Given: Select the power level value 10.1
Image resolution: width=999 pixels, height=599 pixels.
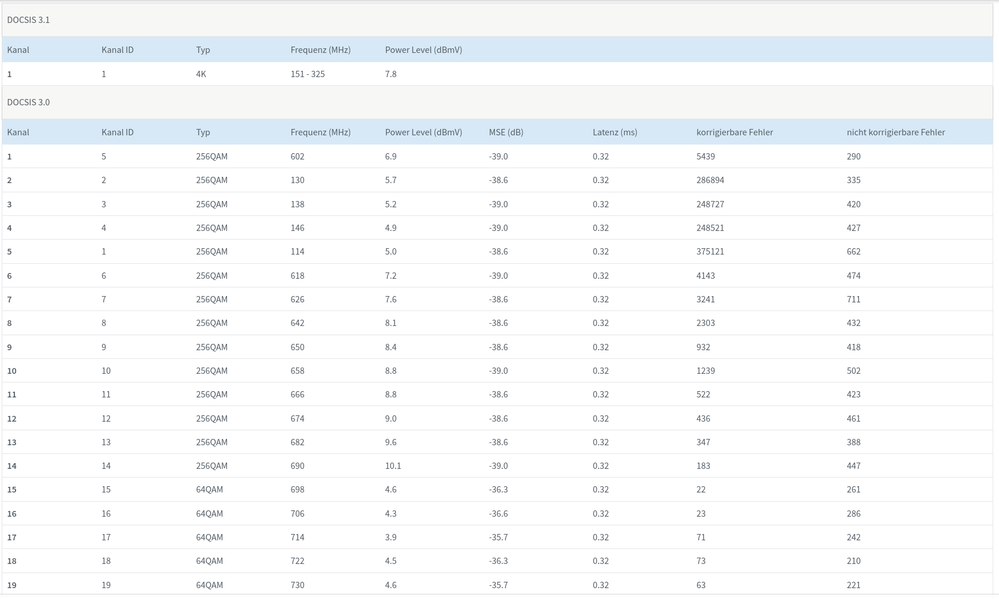Looking at the screenshot, I should [x=393, y=466].
